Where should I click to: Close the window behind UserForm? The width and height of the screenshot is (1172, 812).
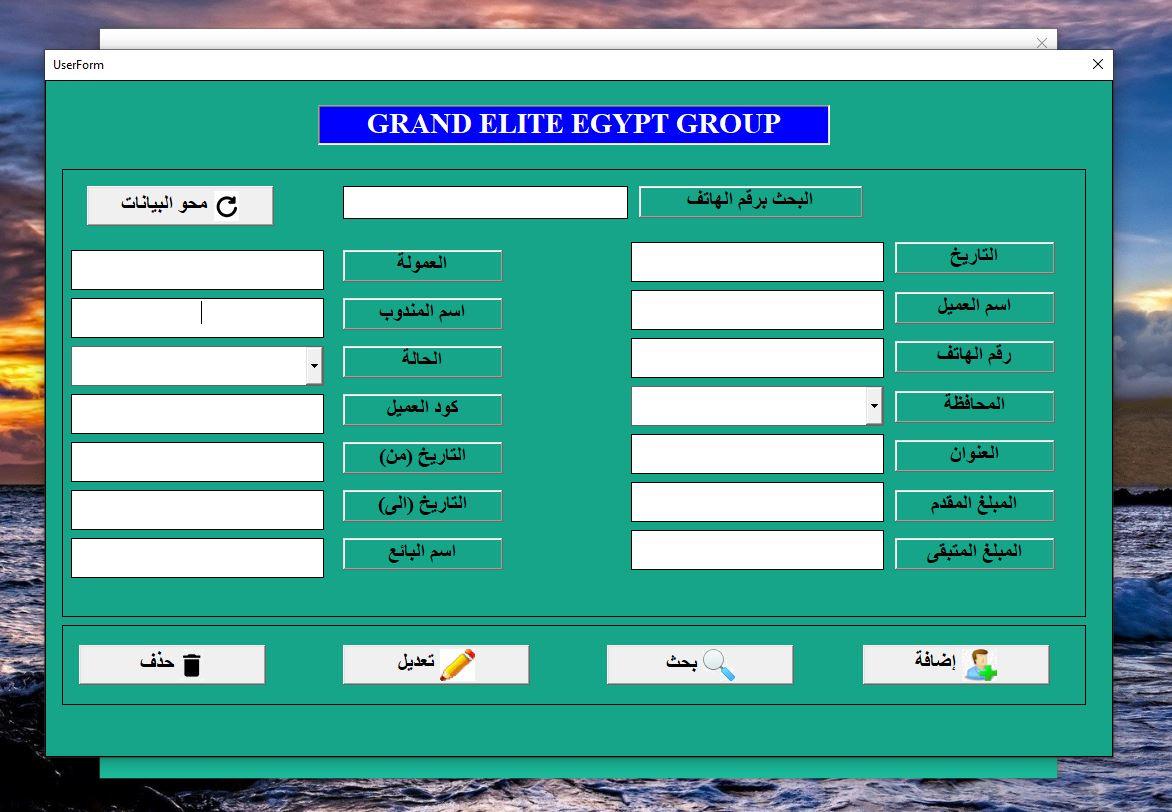tap(1042, 43)
